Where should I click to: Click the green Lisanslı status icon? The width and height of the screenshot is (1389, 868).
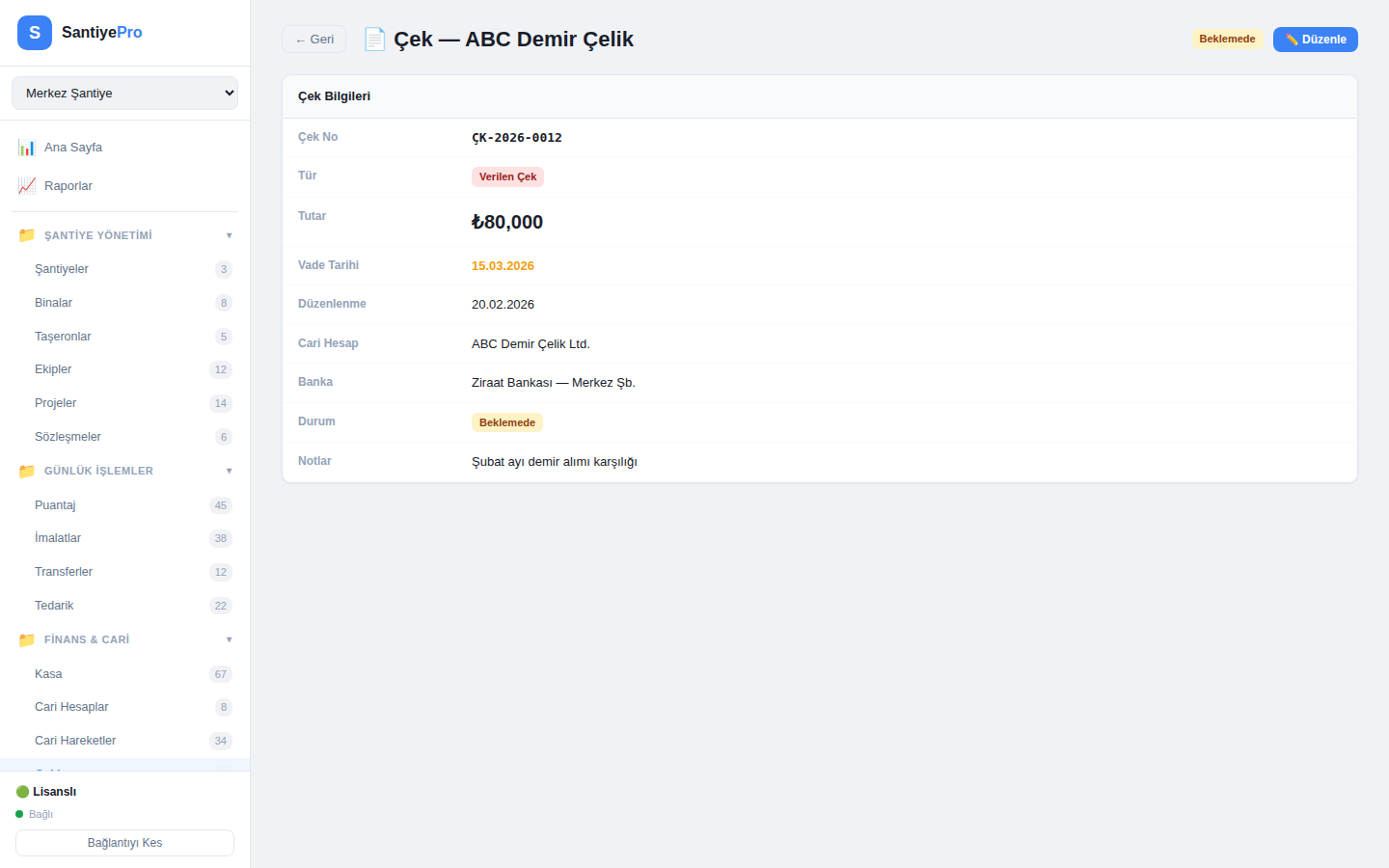point(22,792)
